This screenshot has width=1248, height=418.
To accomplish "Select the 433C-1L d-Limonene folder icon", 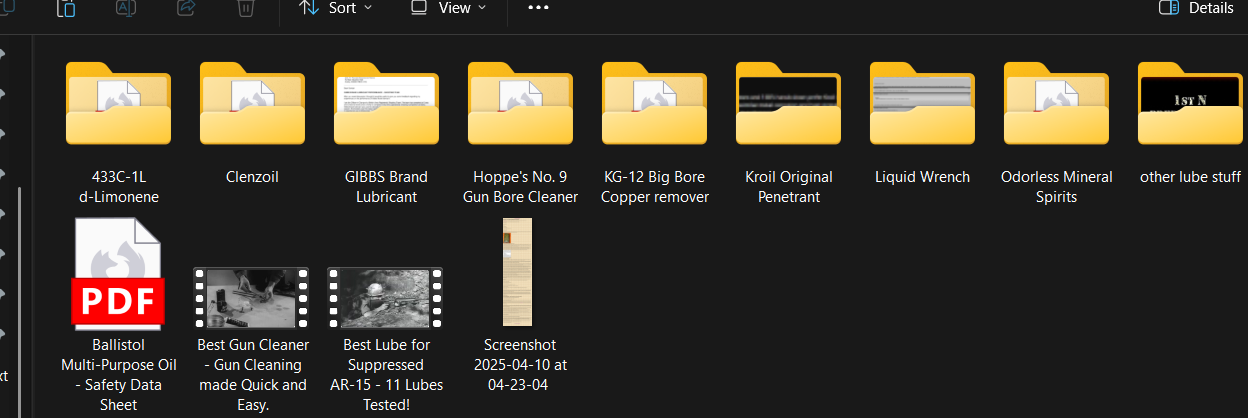I will point(118,103).
